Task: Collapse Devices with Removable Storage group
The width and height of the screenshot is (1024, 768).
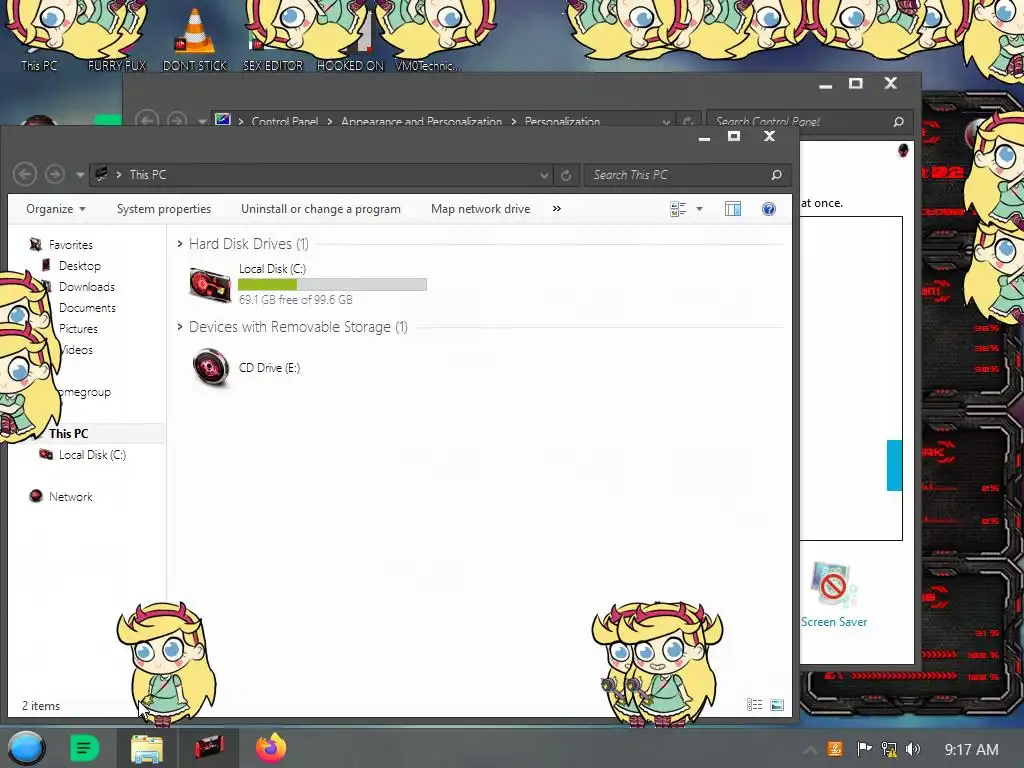Action: pyautogui.click(x=180, y=327)
